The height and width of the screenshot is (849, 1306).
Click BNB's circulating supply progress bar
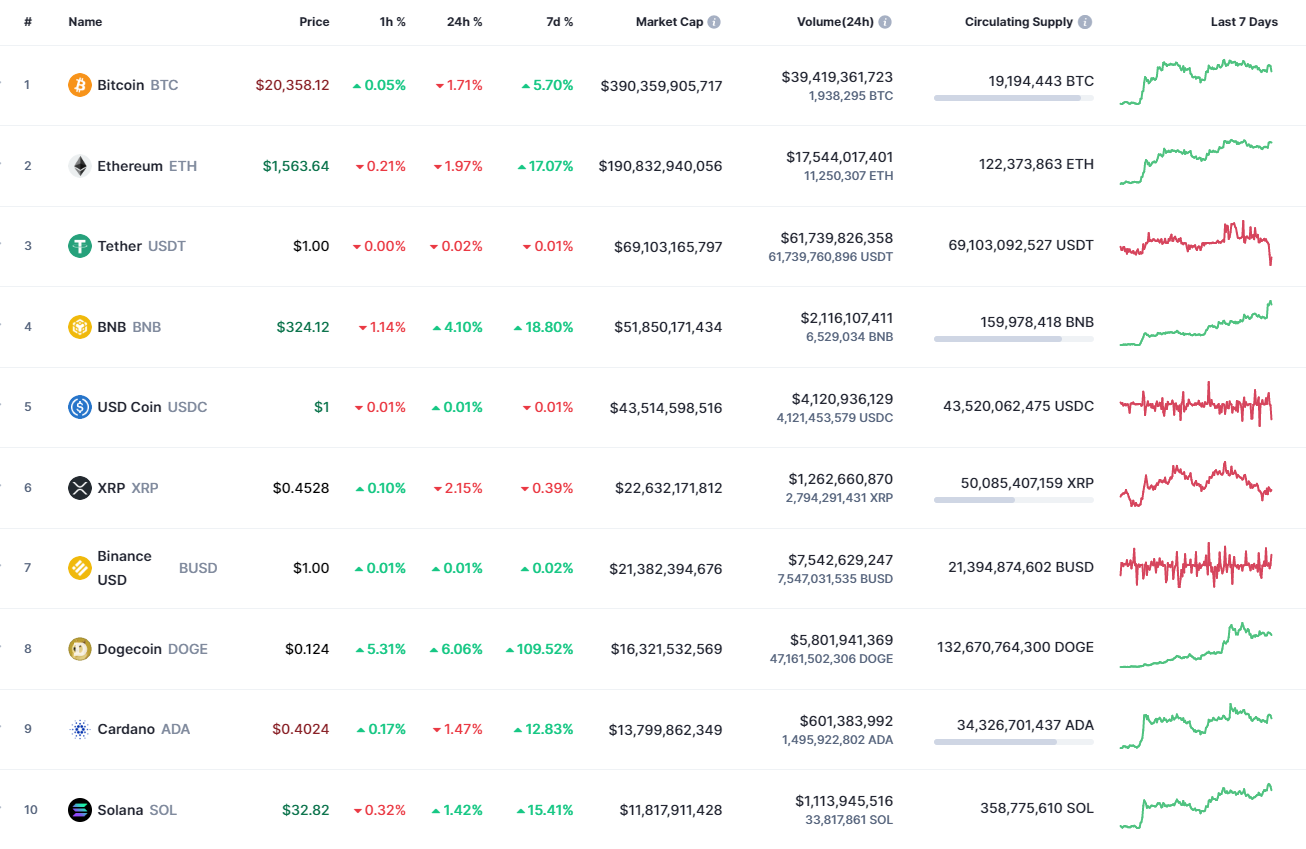1013,338
